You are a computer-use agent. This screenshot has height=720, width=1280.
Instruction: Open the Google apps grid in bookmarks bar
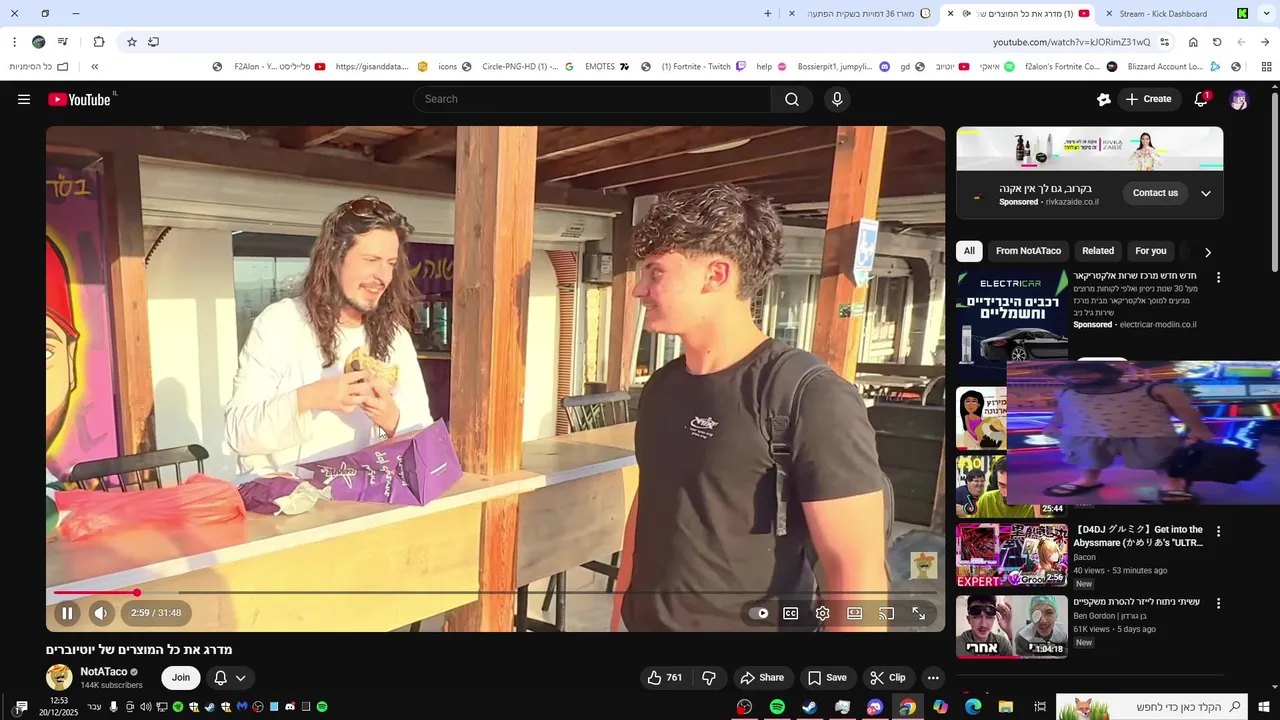1266,67
